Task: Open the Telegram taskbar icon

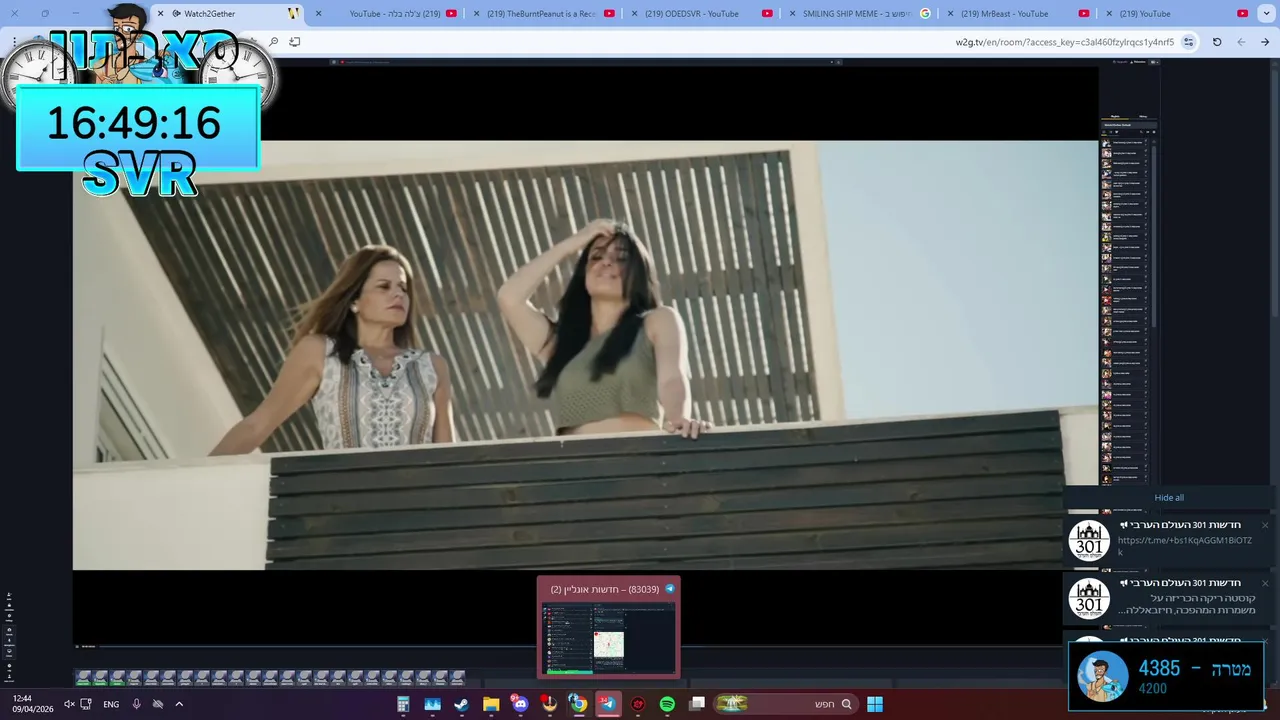Action: click(608, 704)
